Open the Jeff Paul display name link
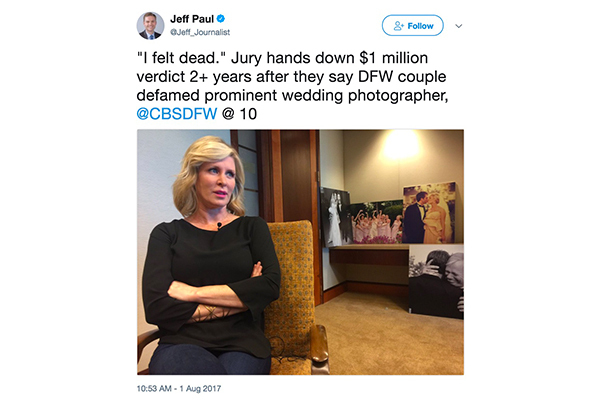Screen dimensions: 600x400 pyautogui.click(x=192, y=18)
